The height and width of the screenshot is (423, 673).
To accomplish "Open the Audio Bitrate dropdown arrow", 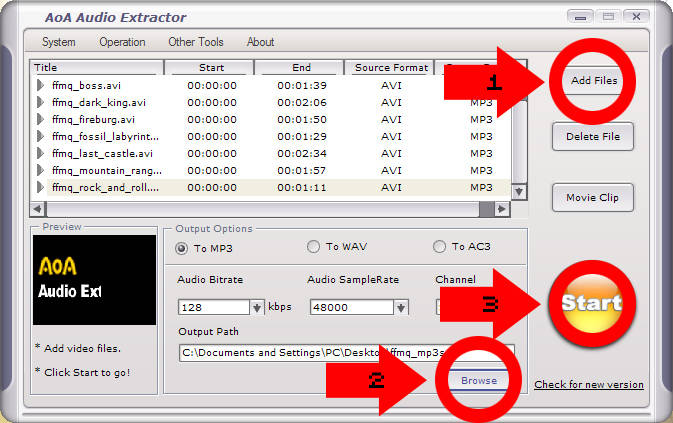I will coord(257,308).
